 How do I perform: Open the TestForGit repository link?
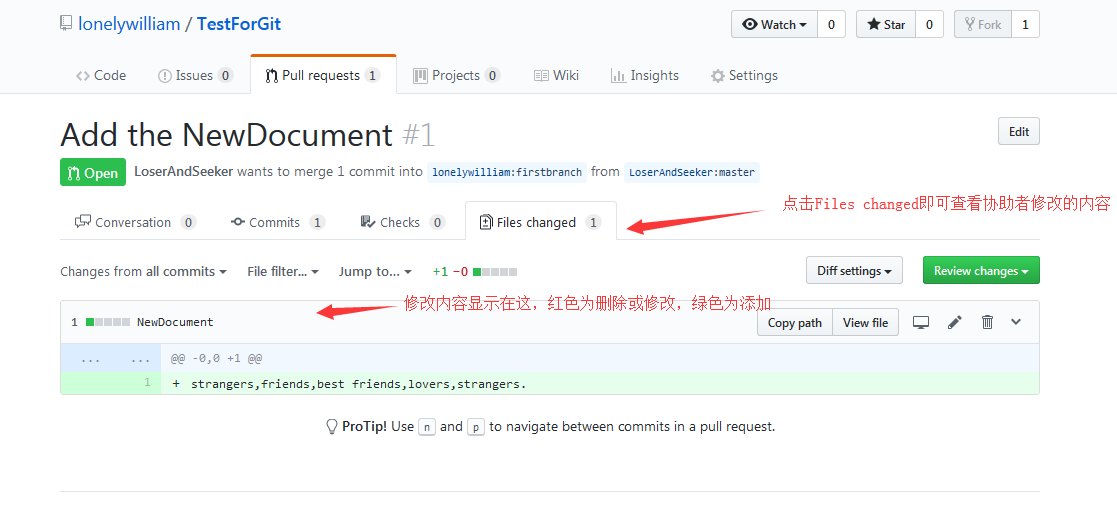point(239,24)
